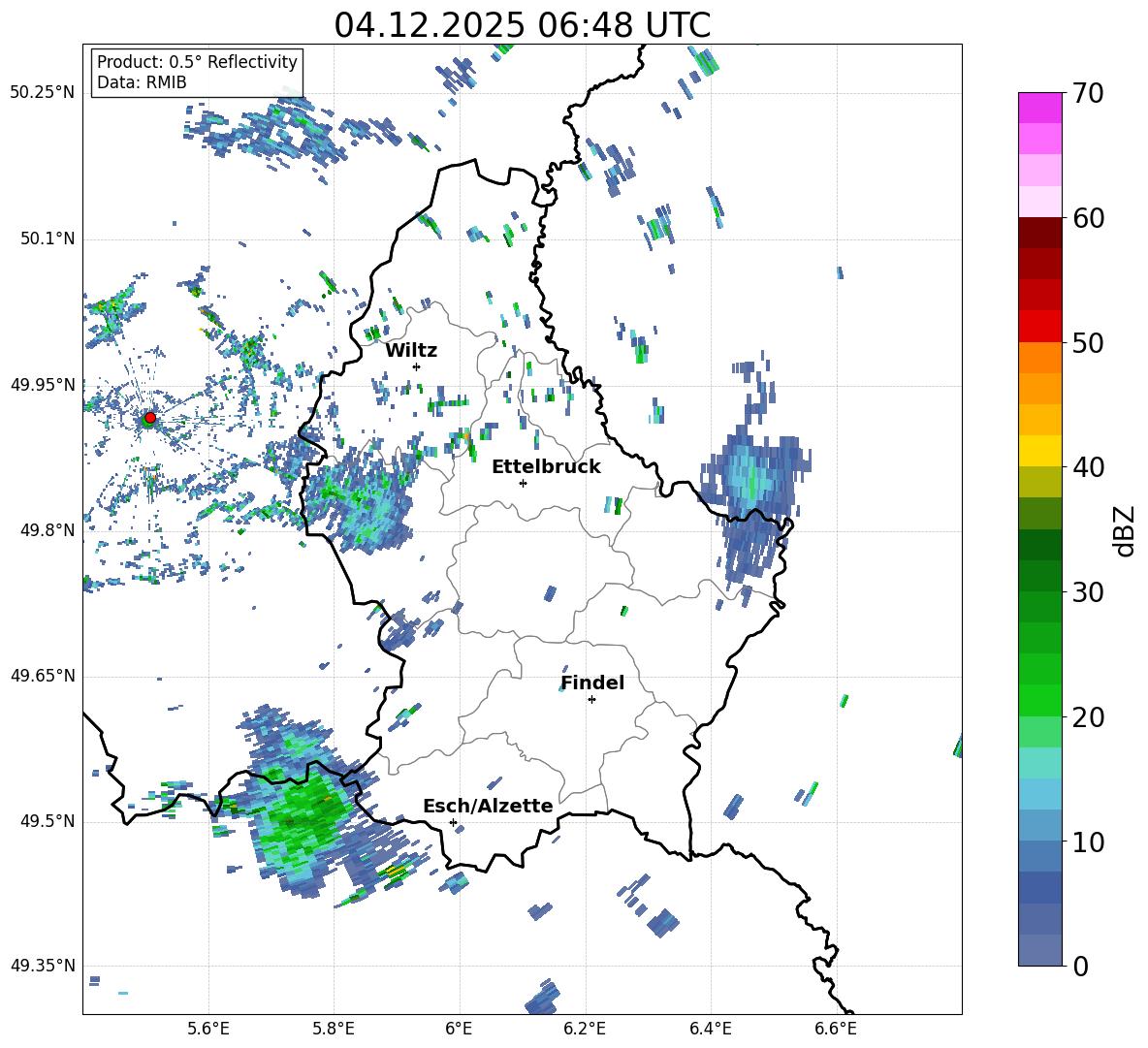This screenshot has width=1148, height=1048.
Task: Click the Esch/Alzette station cross marker
Action: (453, 822)
